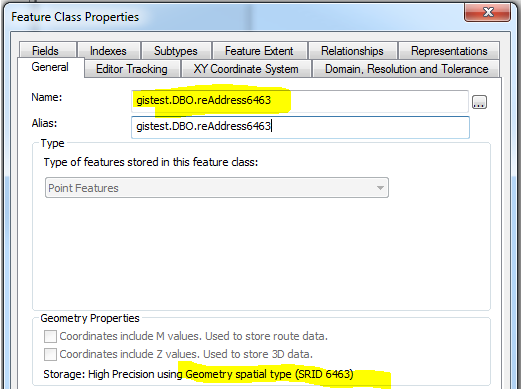Open the Fields tab
This screenshot has height=391, width=524.
(x=48, y=51)
